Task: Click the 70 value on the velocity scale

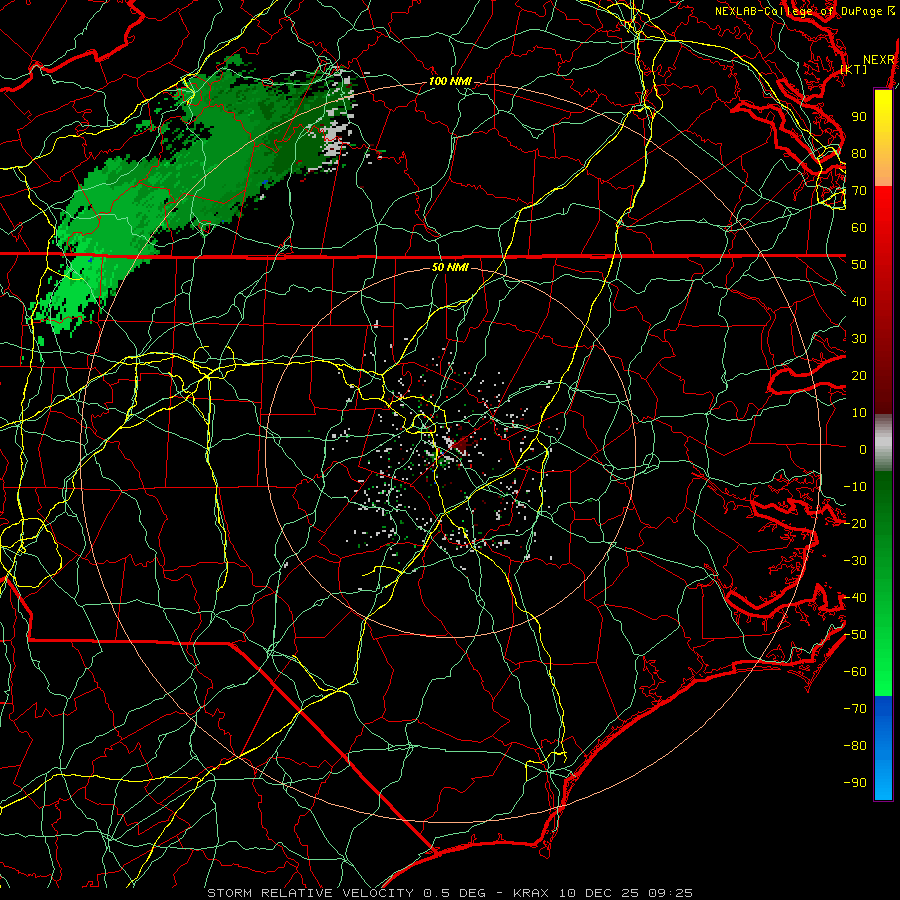Action: point(859,191)
